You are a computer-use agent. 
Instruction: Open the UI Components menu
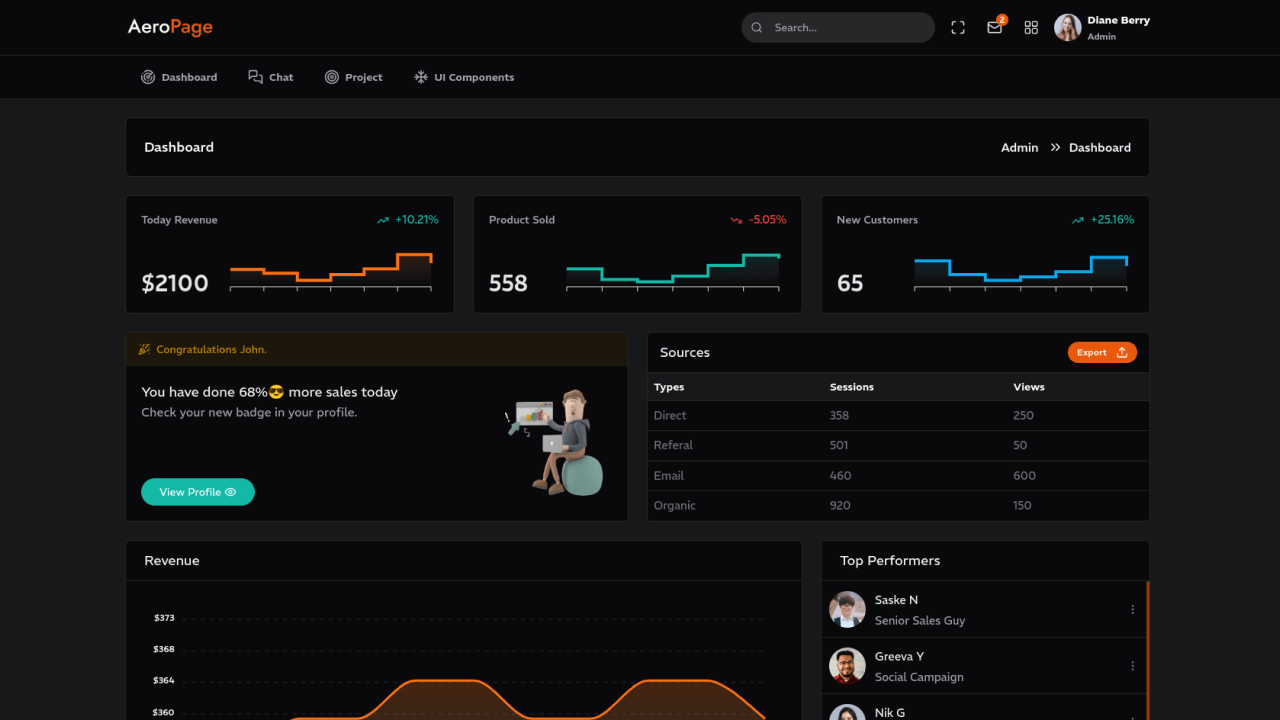tap(473, 77)
